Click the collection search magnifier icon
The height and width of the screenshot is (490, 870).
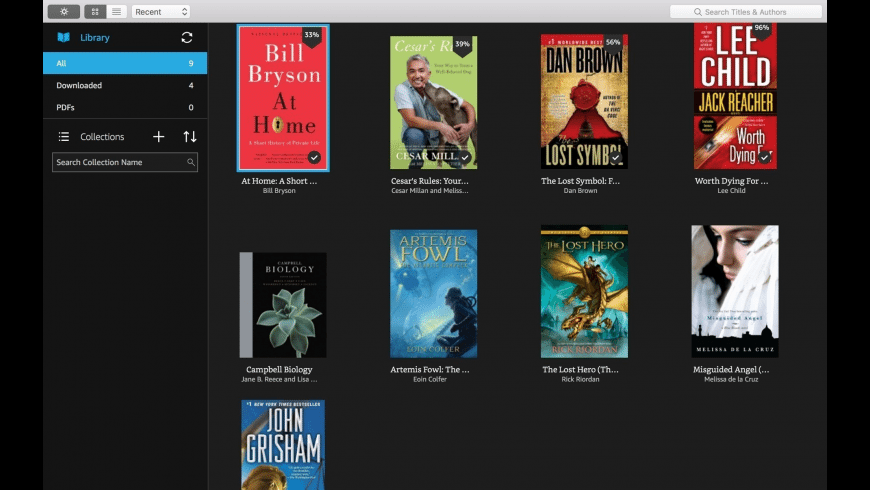click(190, 162)
